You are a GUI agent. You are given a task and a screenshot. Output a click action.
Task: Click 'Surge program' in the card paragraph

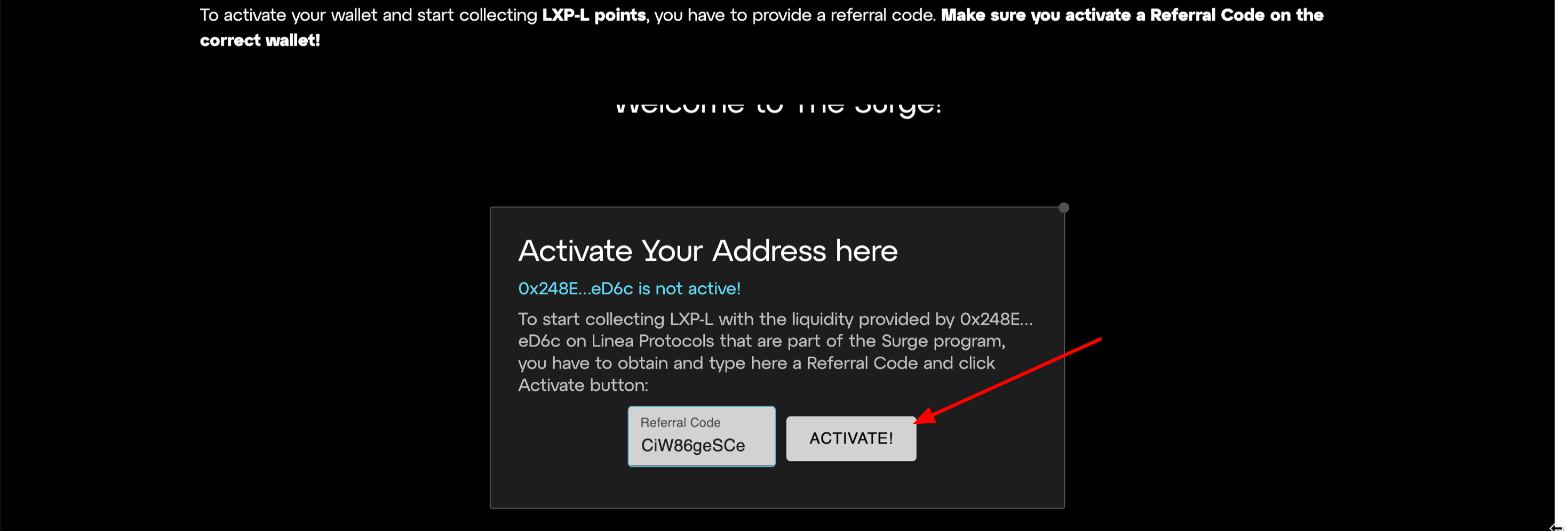(x=942, y=341)
